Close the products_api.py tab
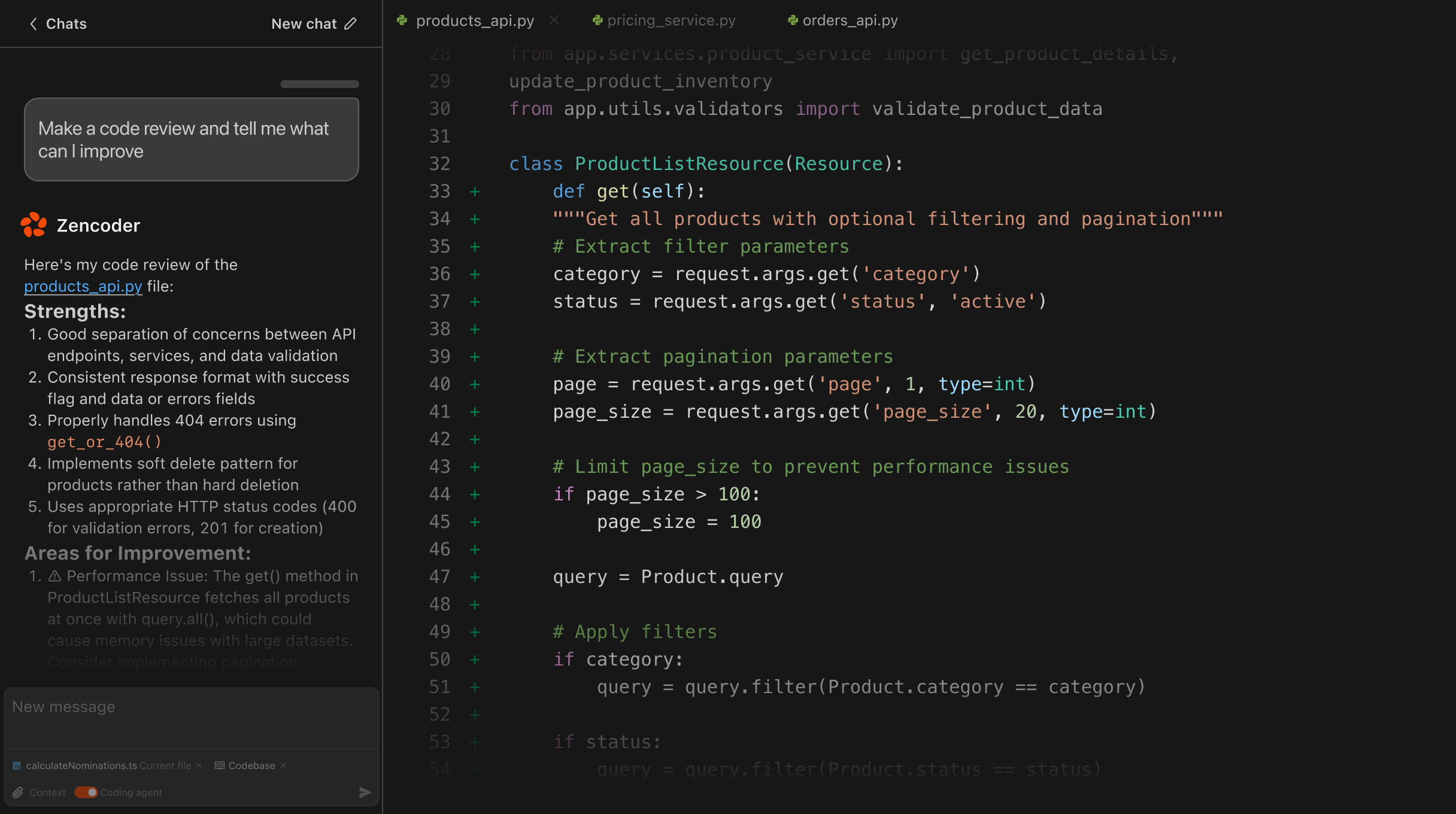Image resolution: width=1456 pixels, height=814 pixels. click(554, 20)
